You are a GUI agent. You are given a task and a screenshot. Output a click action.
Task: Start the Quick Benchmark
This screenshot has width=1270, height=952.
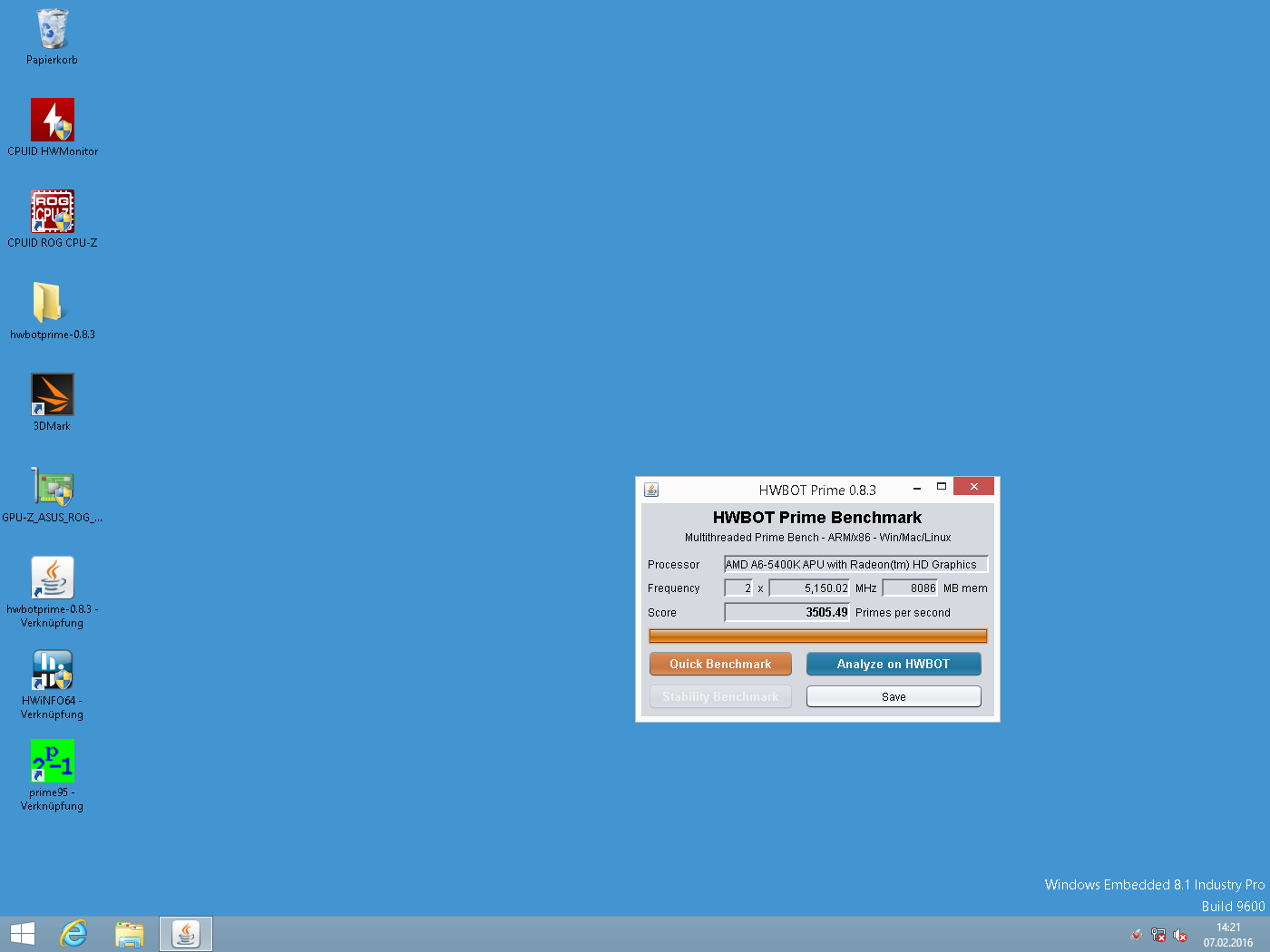[720, 664]
